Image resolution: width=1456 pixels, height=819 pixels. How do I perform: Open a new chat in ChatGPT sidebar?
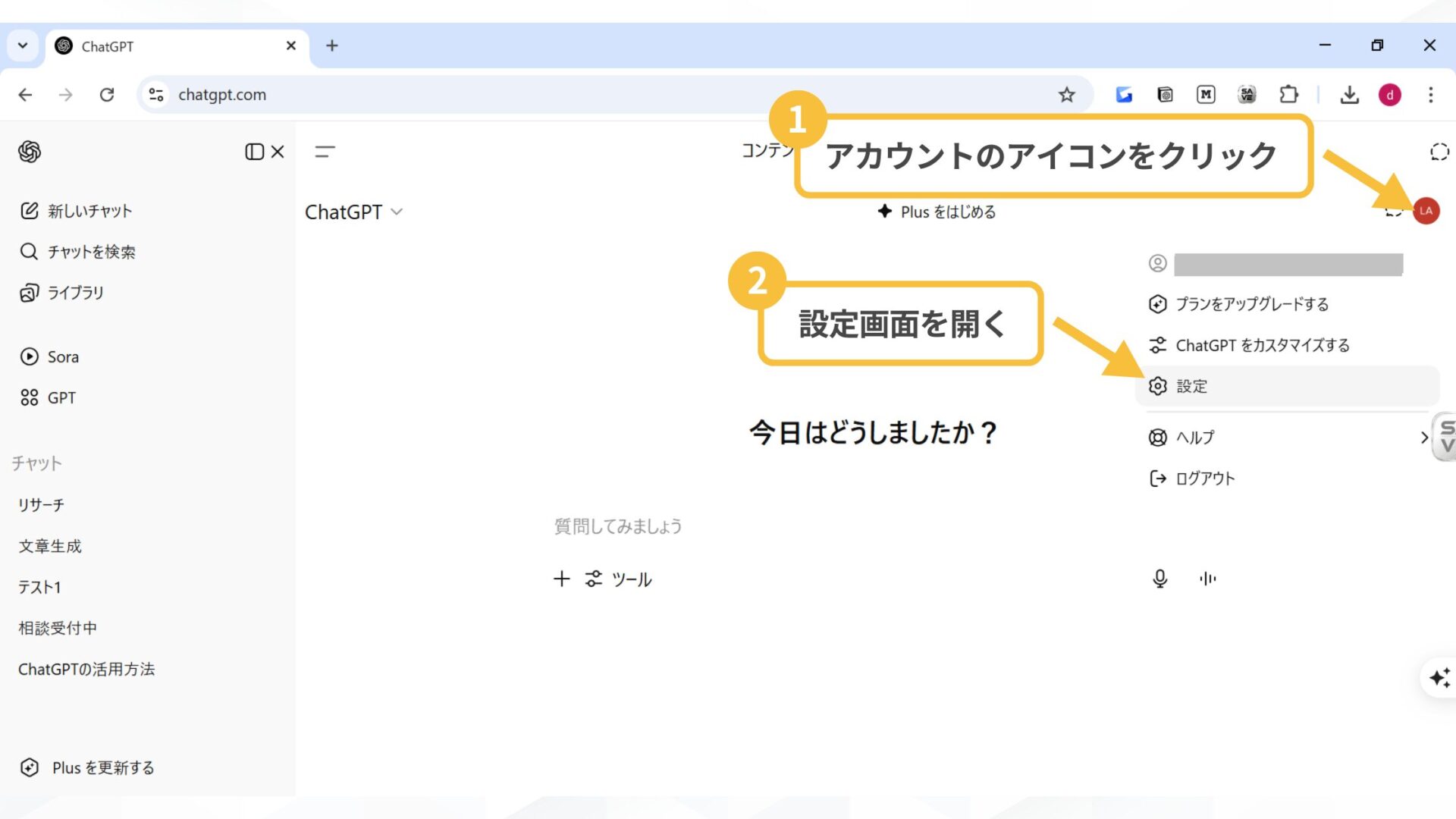89,211
